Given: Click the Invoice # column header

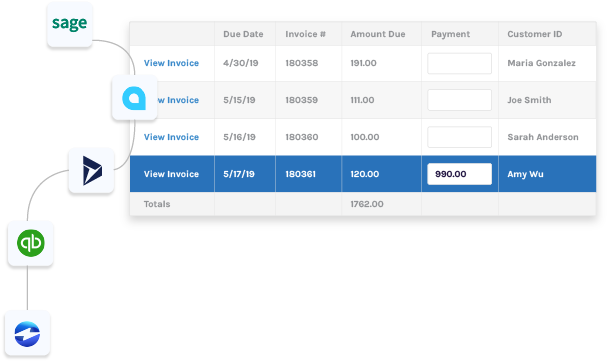Looking at the screenshot, I should [305, 34].
